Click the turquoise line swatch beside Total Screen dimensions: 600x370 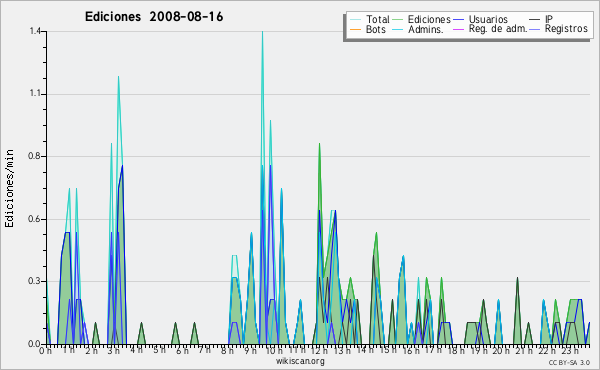(355, 20)
